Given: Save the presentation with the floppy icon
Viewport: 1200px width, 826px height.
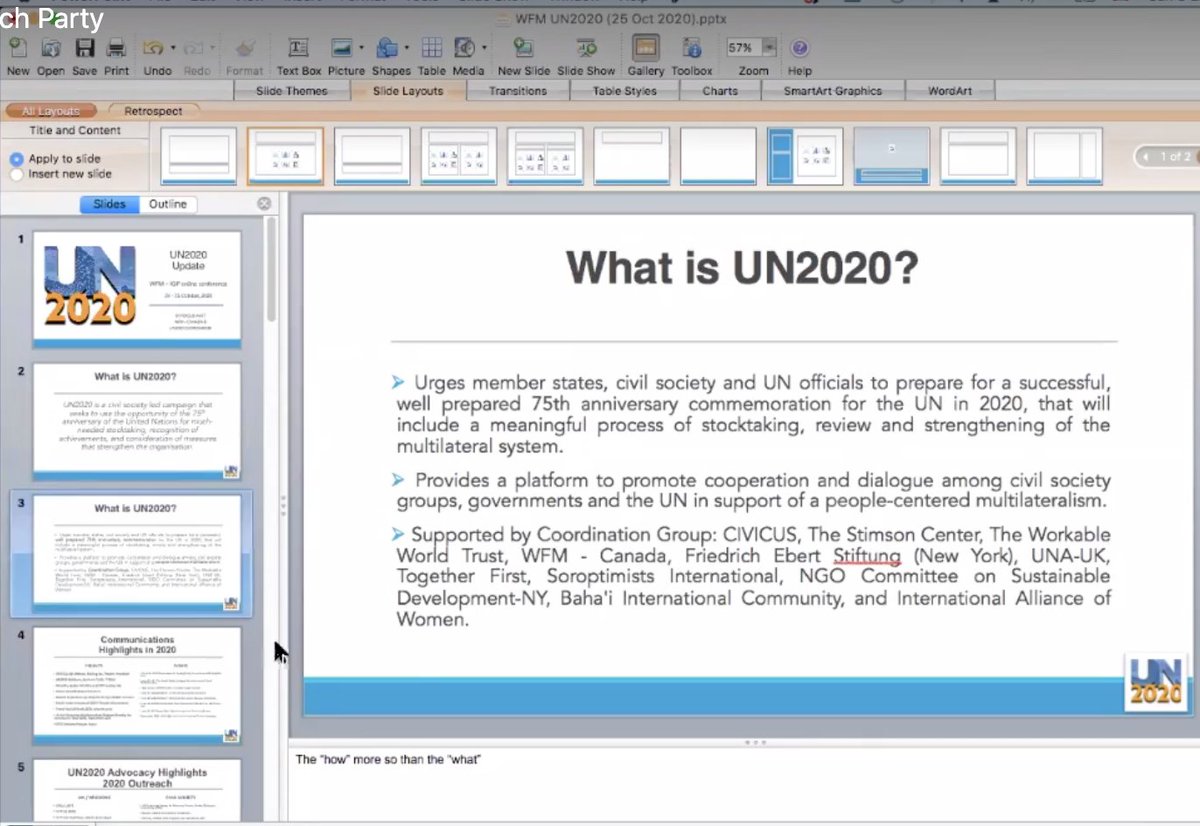Looking at the screenshot, I should [84, 48].
